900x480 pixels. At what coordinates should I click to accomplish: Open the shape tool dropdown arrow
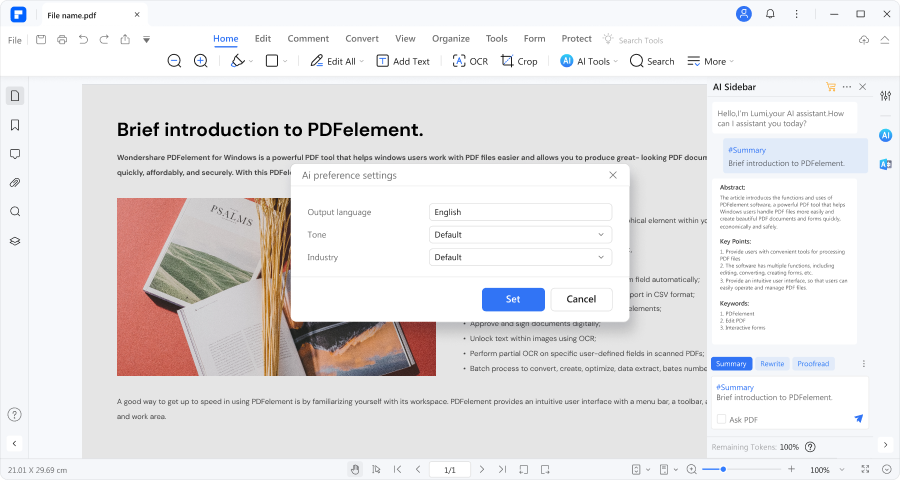click(285, 61)
